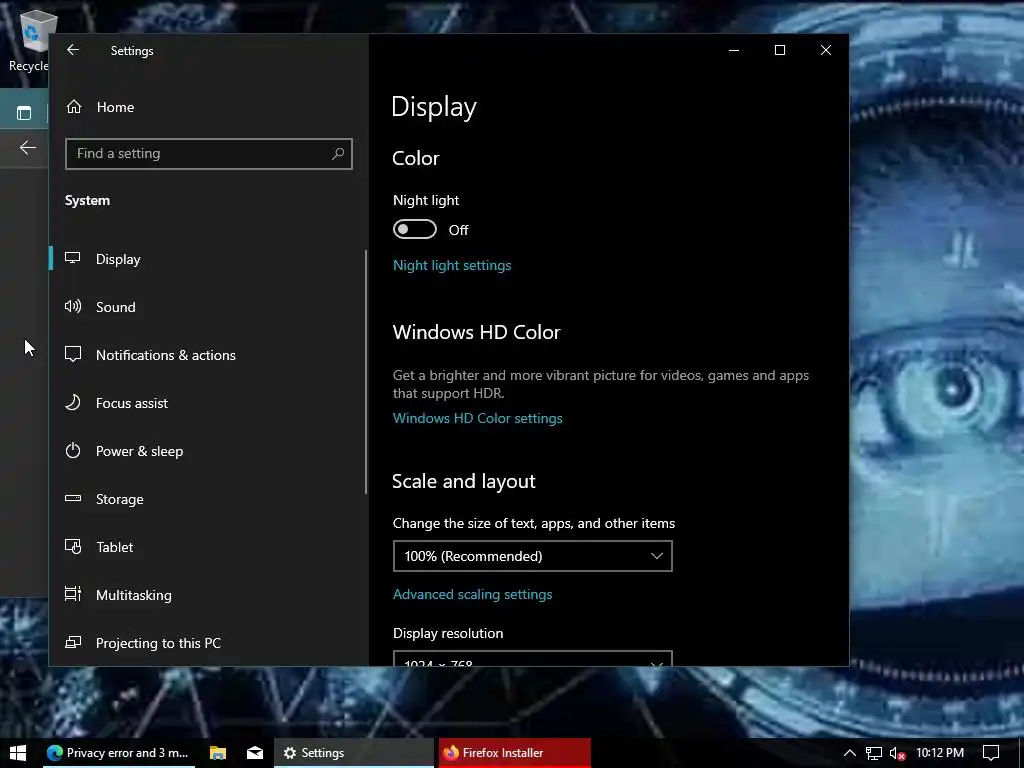Open Advanced scaling settings link
Viewport: 1024px width, 768px height.
click(472, 594)
